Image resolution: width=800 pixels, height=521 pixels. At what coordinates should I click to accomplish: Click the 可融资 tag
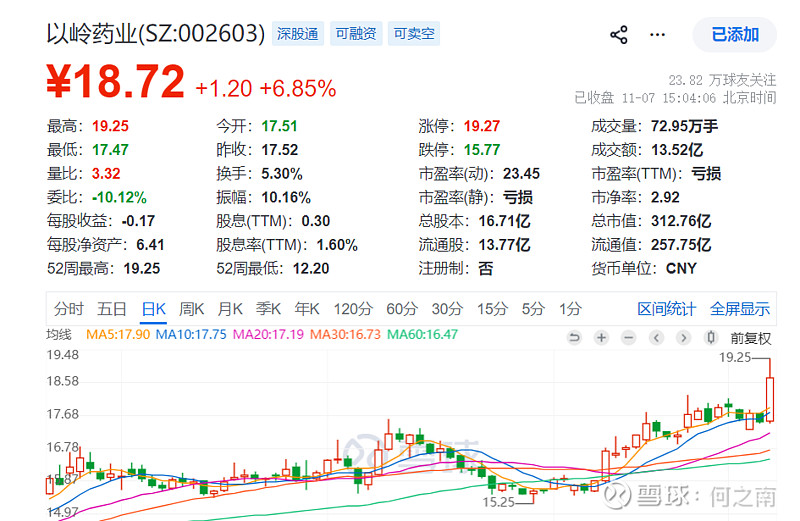(x=356, y=34)
